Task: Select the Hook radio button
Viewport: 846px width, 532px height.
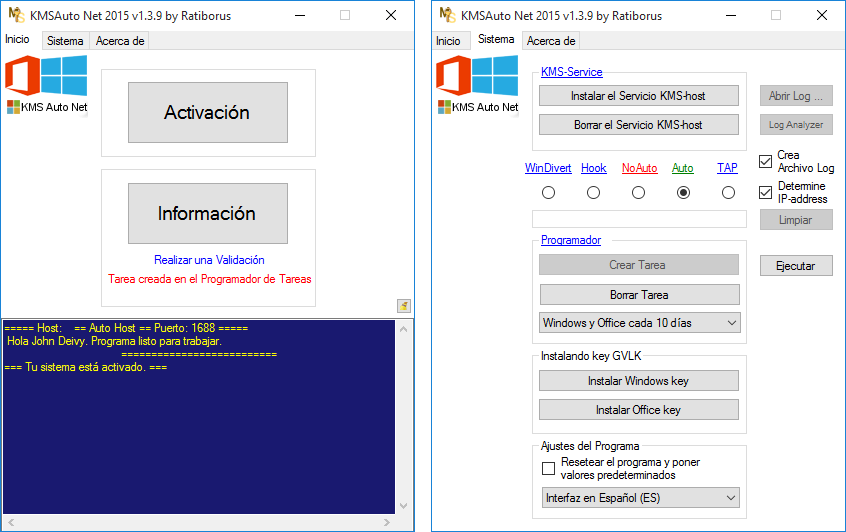Action: [x=593, y=193]
